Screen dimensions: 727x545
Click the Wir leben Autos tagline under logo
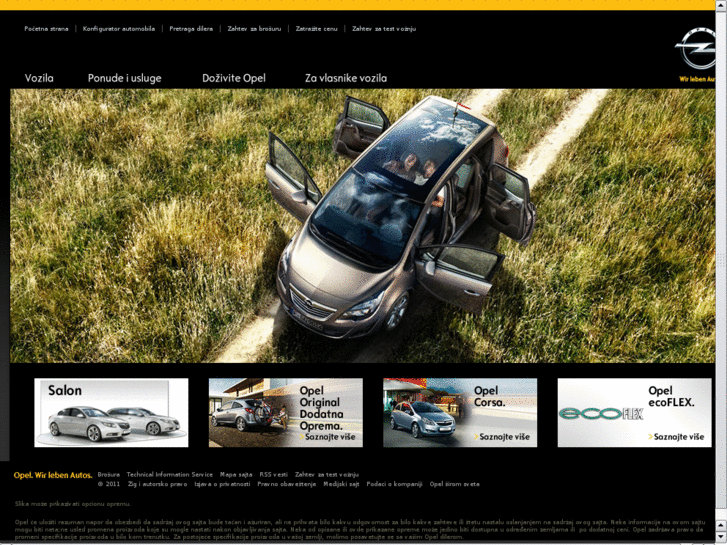[697, 79]
